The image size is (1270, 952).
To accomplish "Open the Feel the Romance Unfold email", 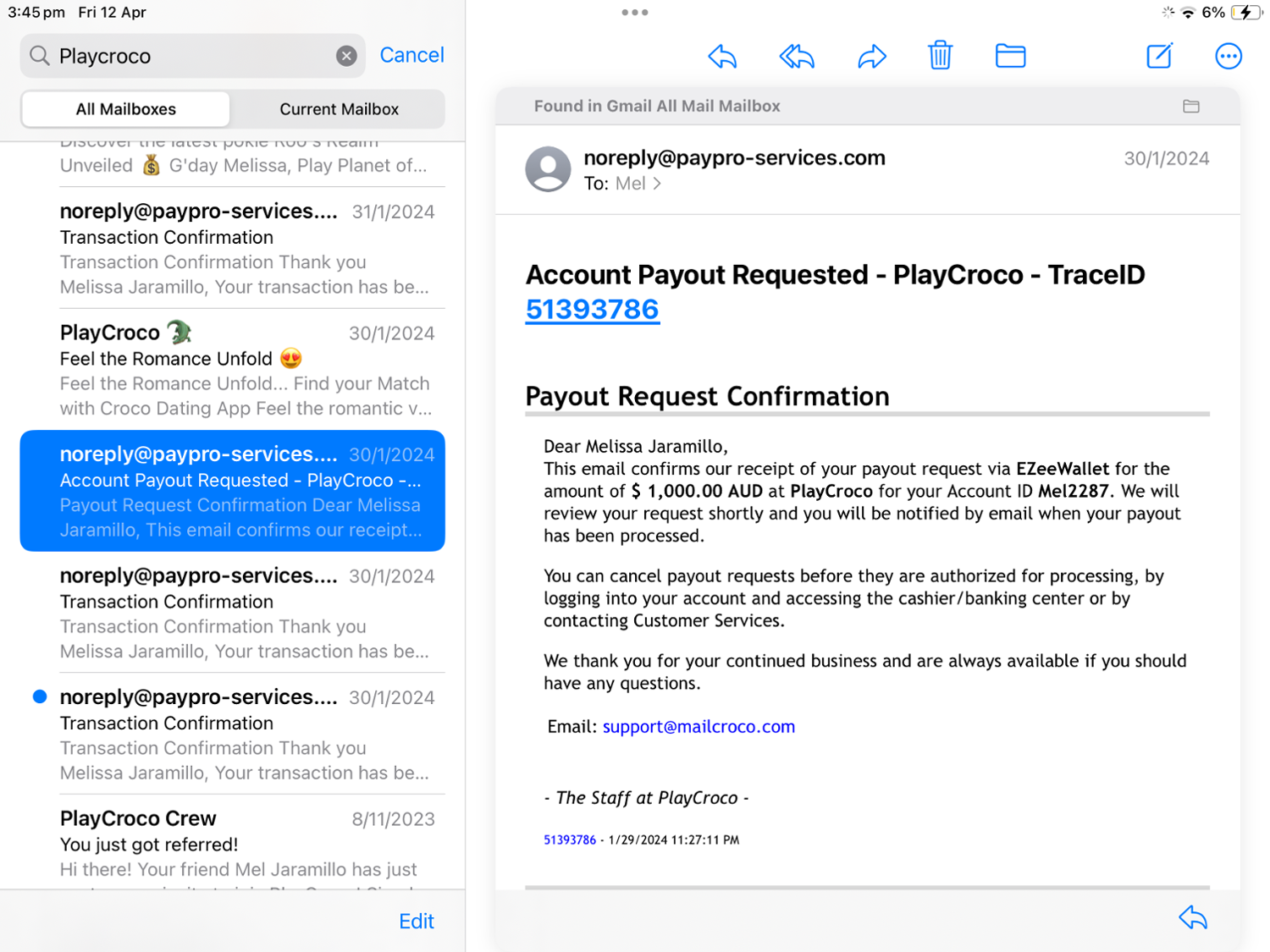I will coord(246,370).
